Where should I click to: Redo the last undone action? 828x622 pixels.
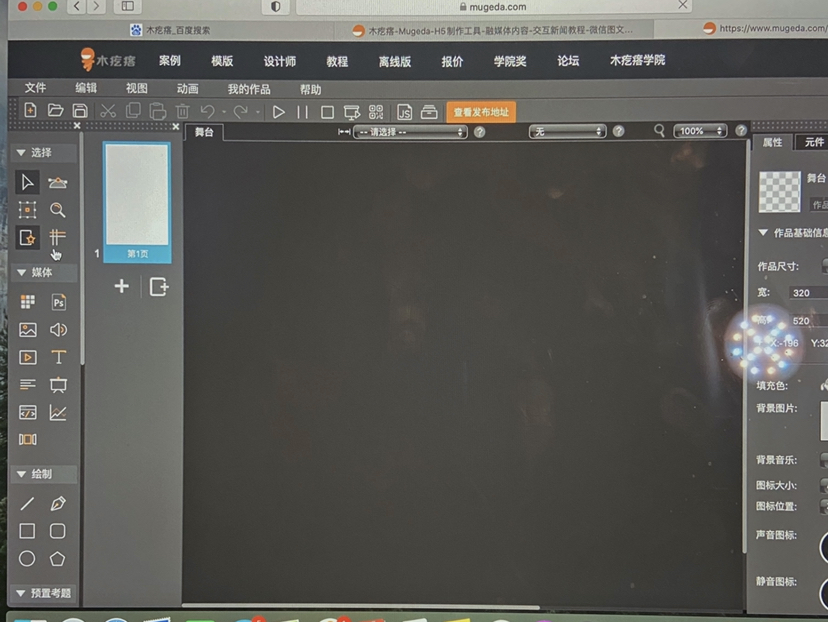[x=241, y=111]
